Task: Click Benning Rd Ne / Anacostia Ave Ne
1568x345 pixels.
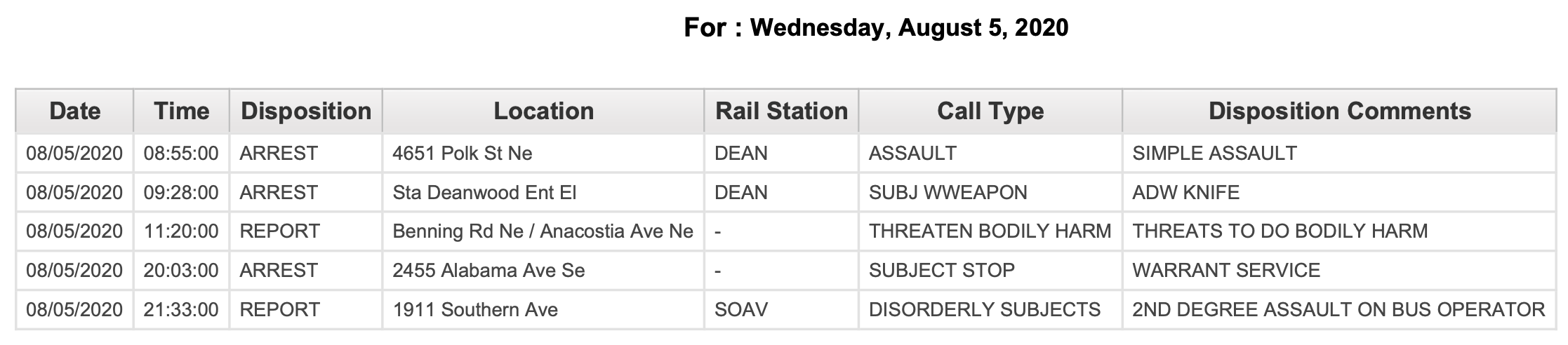Action: coord(543,231)
